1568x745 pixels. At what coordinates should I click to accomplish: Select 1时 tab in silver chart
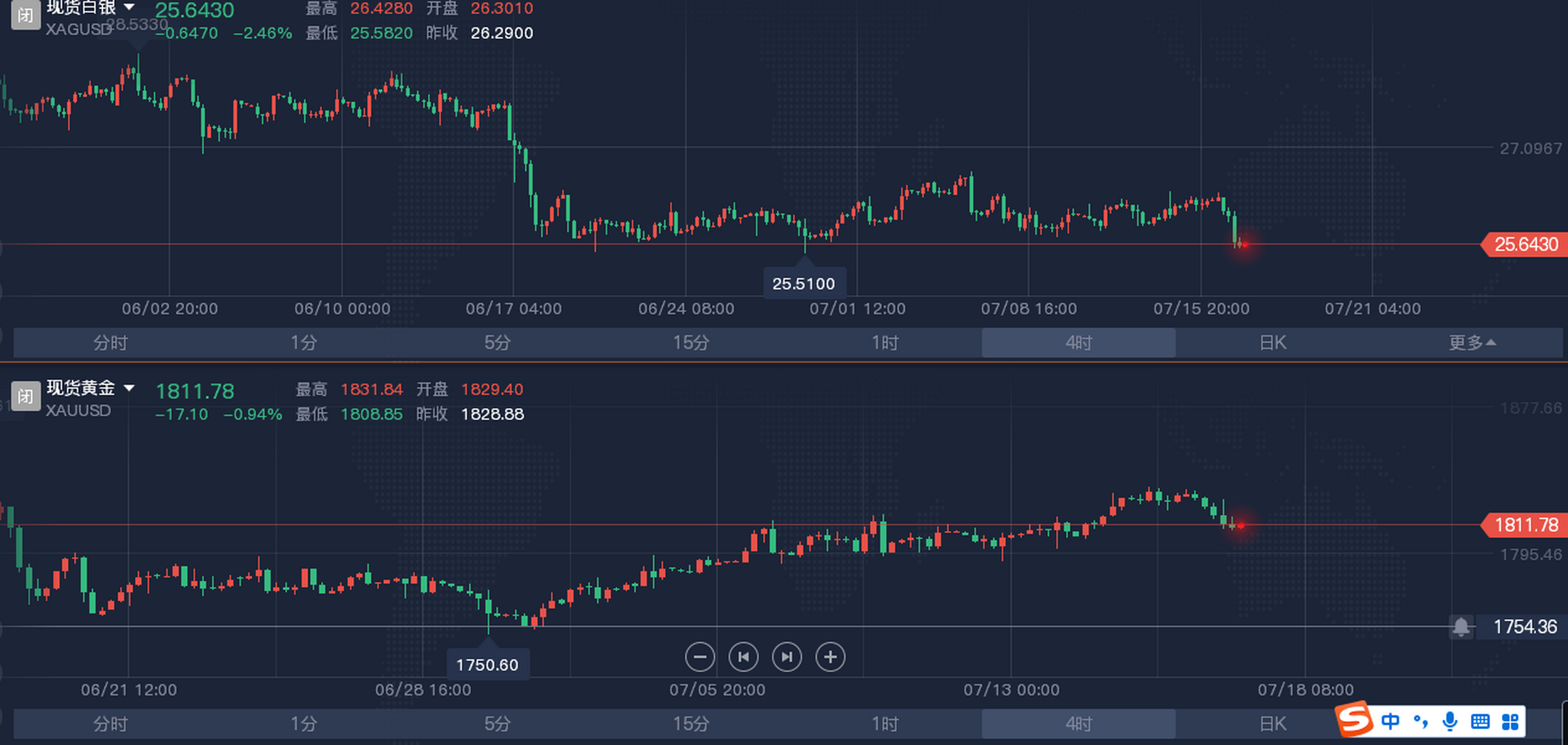tap(885, 343)
